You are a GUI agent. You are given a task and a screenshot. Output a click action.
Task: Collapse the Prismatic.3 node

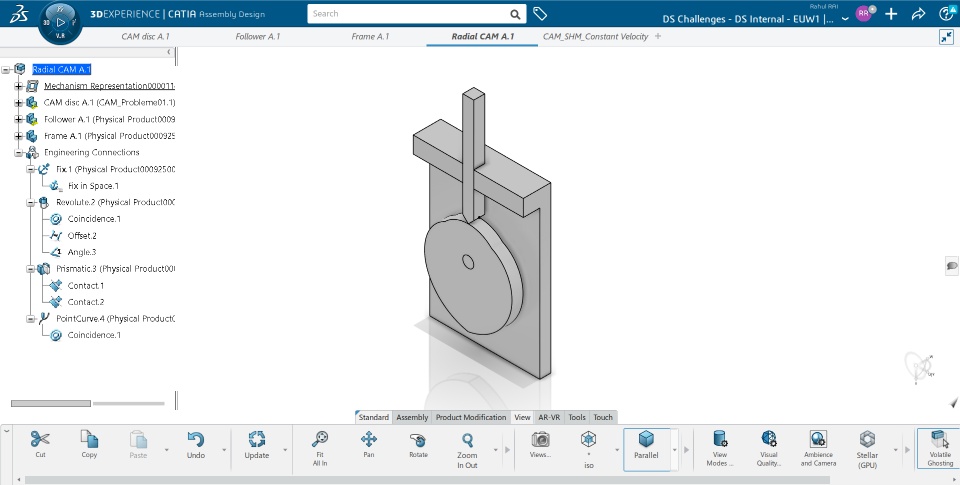coord(30,269)
